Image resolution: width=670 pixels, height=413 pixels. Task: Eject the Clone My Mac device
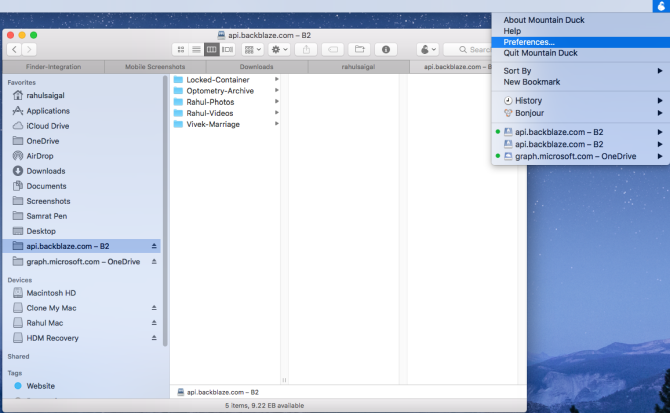tap(154, 308)
